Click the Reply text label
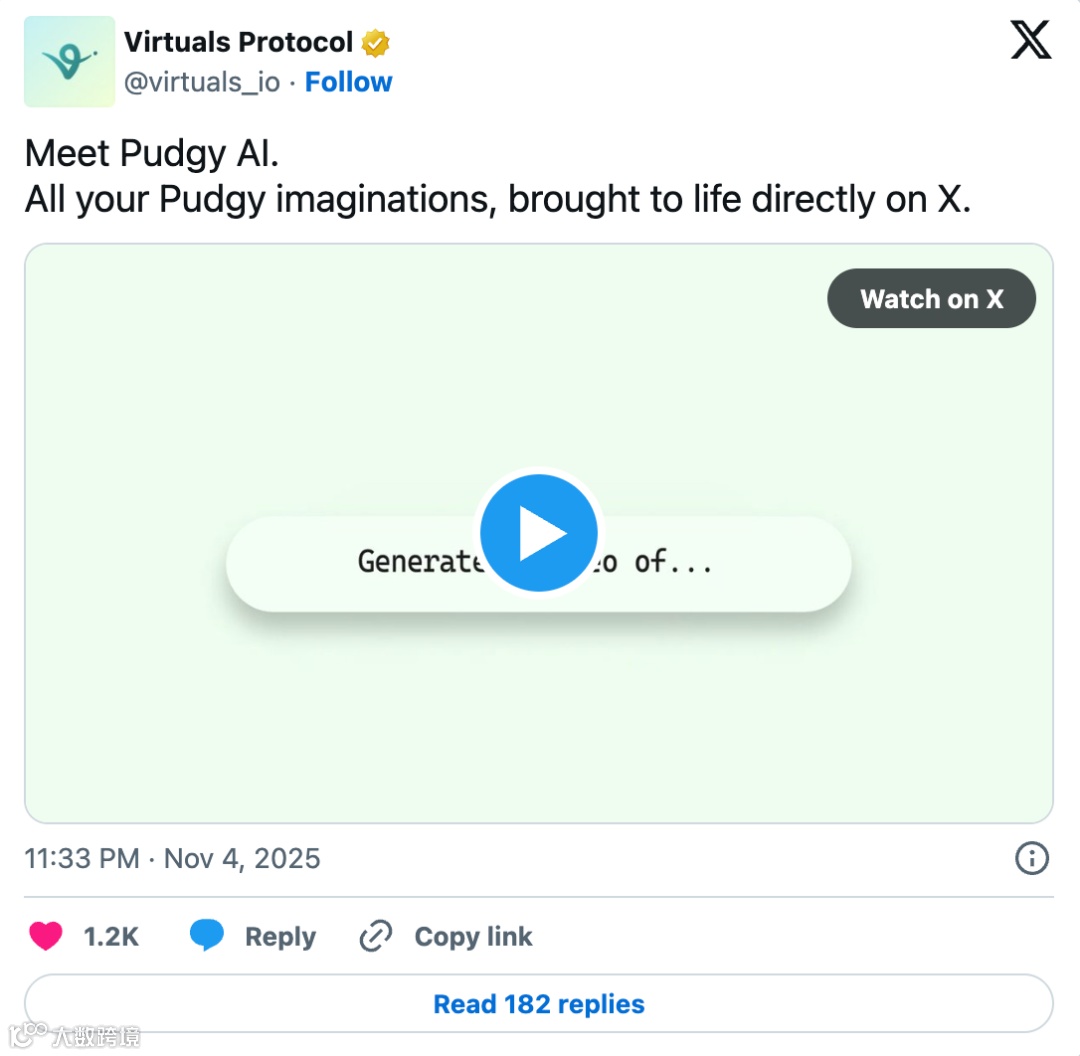The width and height of the screenshot is (1080, 1056). (x=280, y=937)
